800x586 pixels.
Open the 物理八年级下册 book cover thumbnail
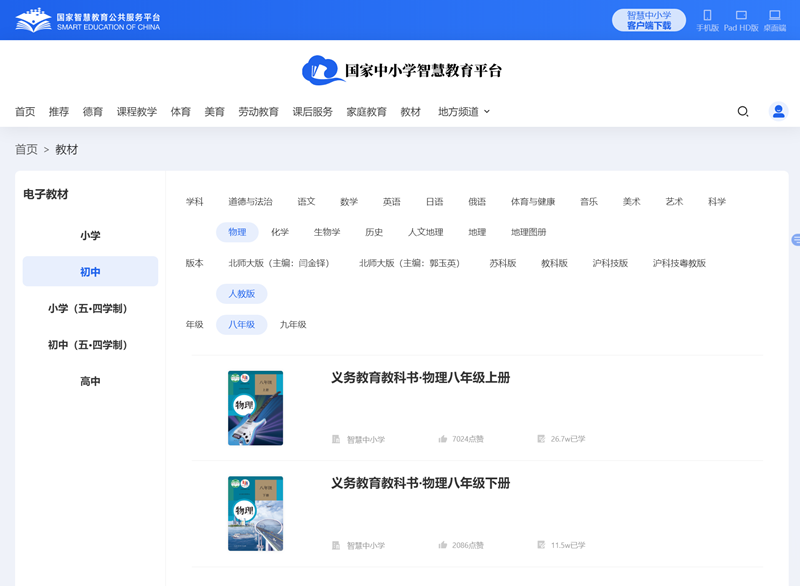coord(255,514)
